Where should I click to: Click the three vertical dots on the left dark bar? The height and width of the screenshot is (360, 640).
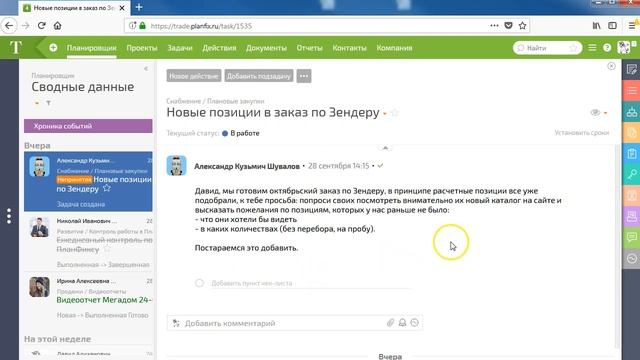point(9,216)
